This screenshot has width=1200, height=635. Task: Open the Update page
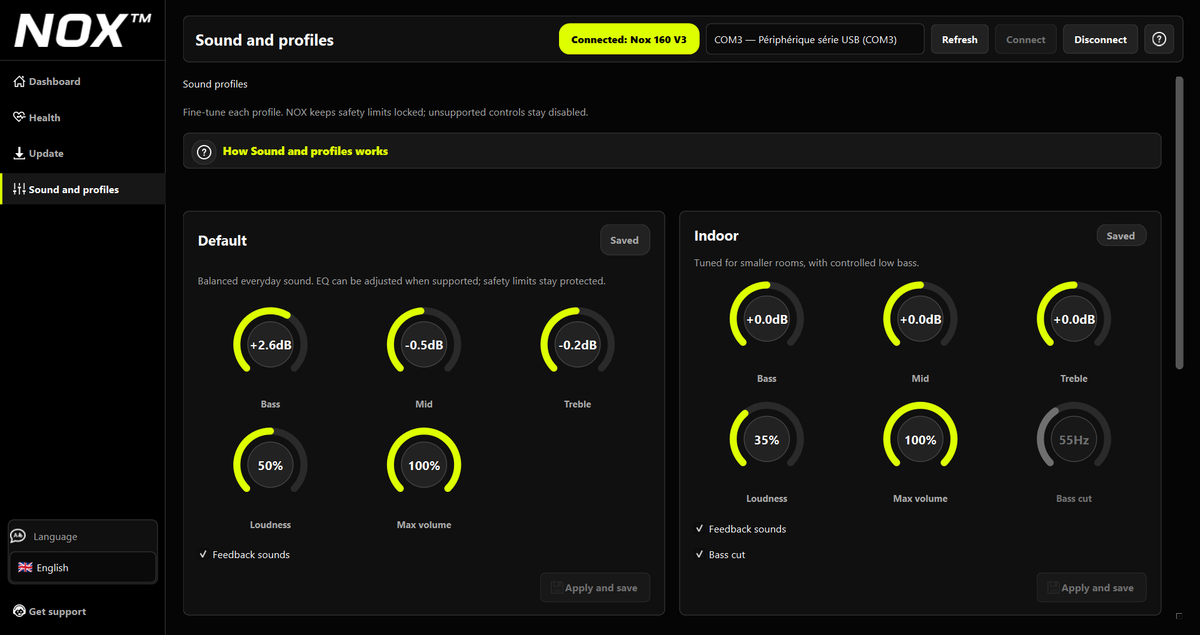(x=82, y=153)
